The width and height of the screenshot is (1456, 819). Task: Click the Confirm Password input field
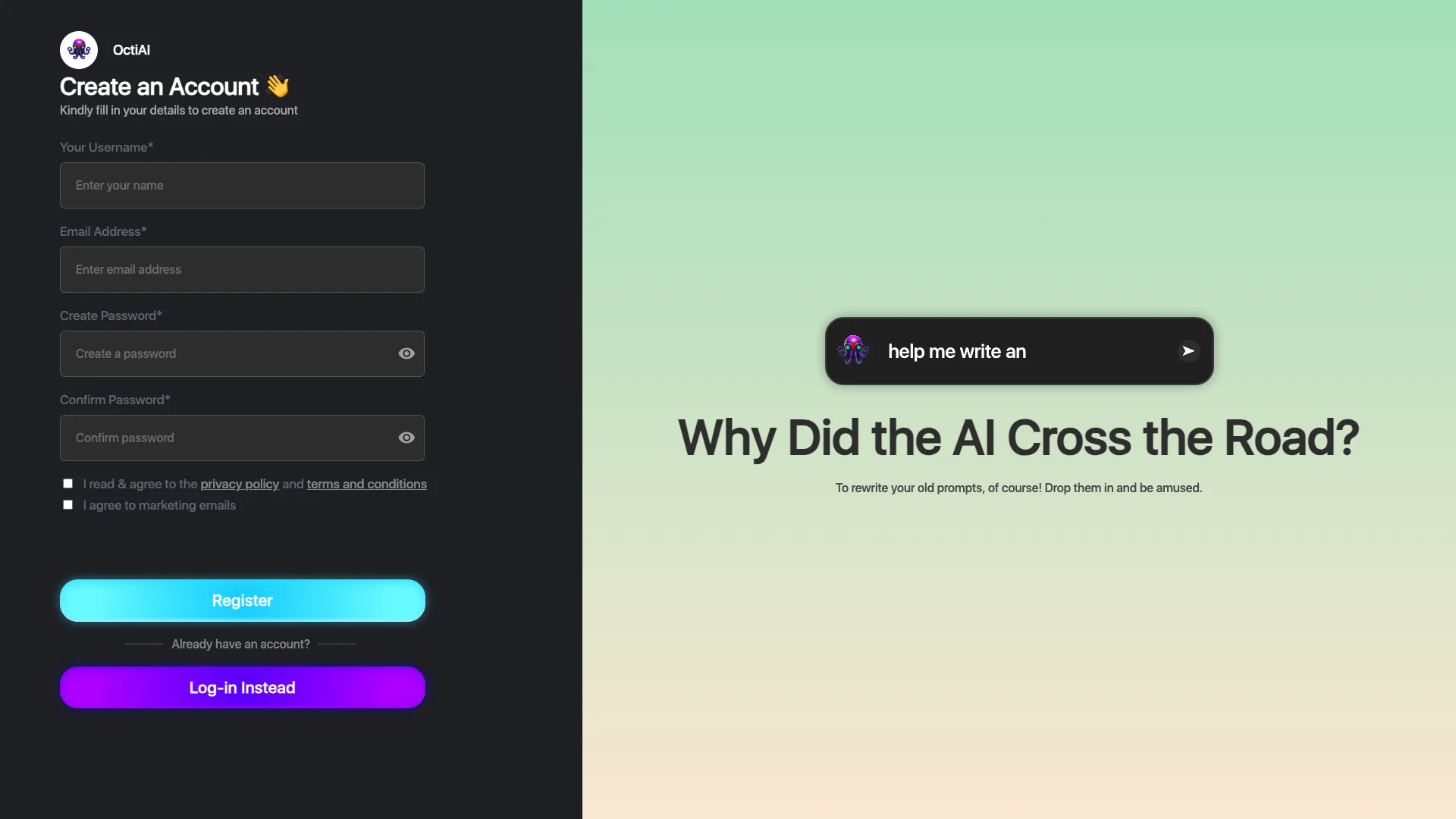[x=242, y=437]
